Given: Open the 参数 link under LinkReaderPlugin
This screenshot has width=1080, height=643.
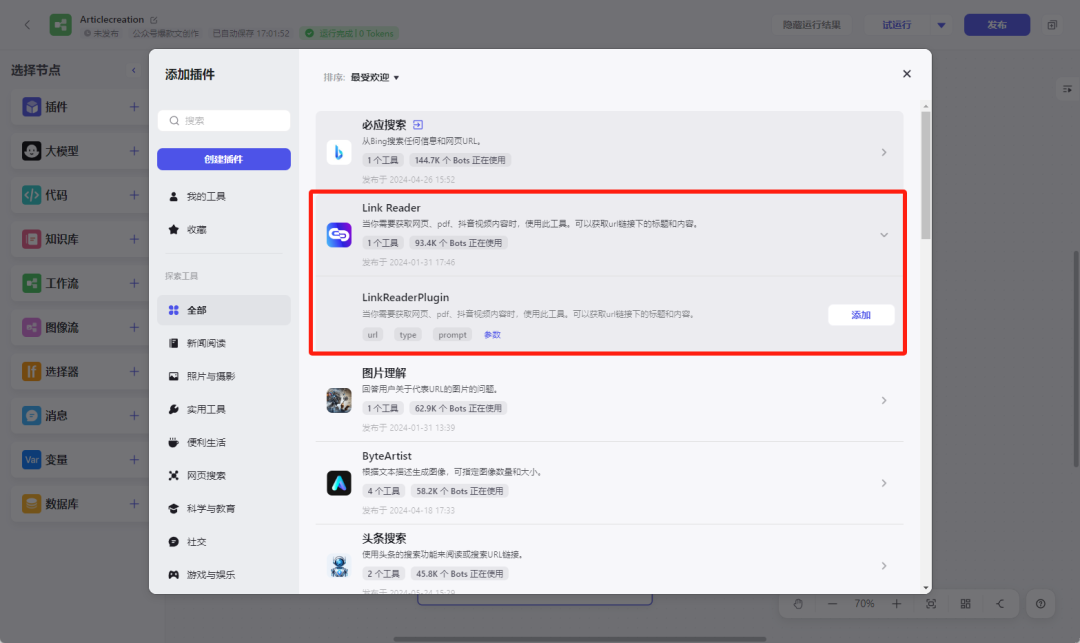Looking at the screenshot, I should 492,335.
